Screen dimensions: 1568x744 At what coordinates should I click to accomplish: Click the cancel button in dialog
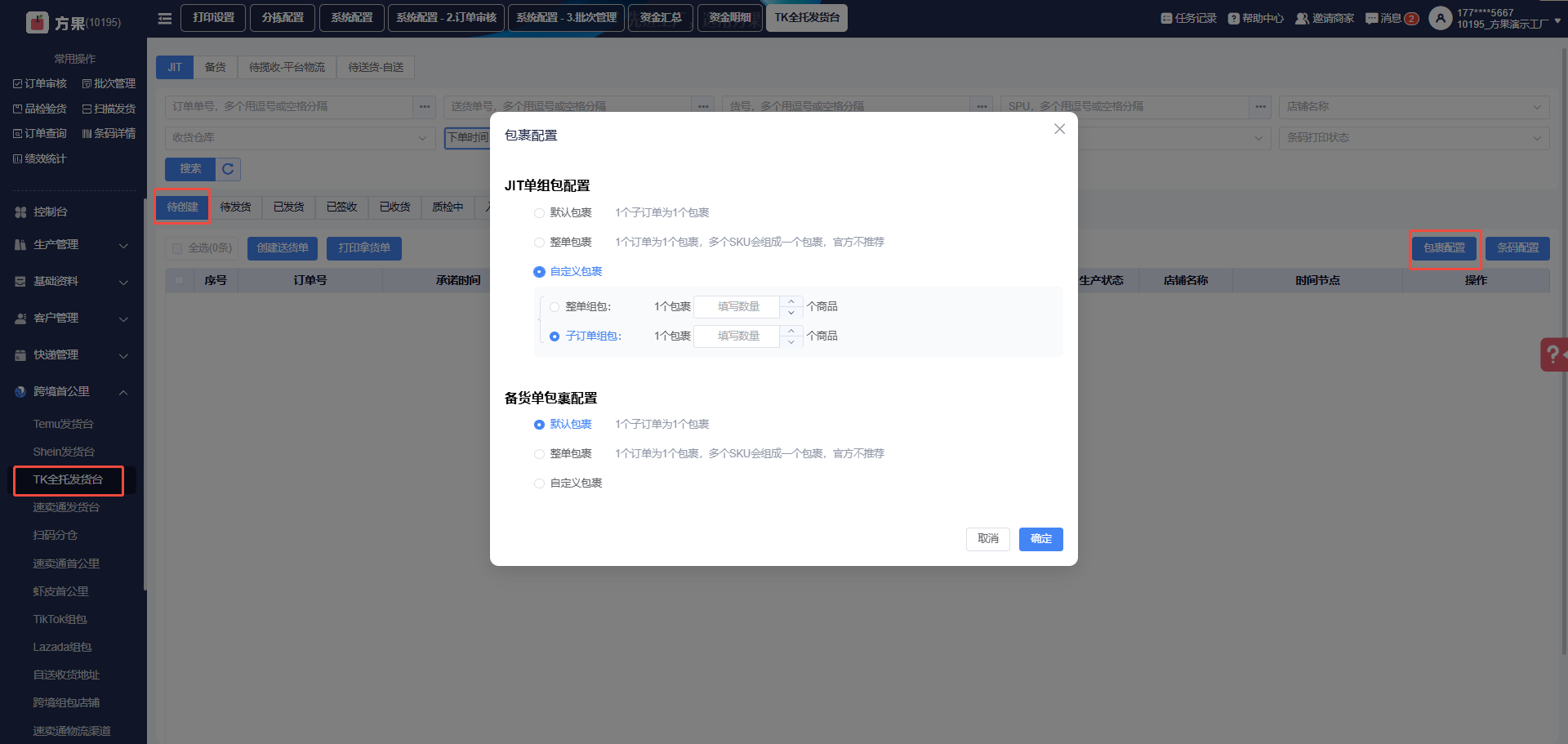point(987,539)
